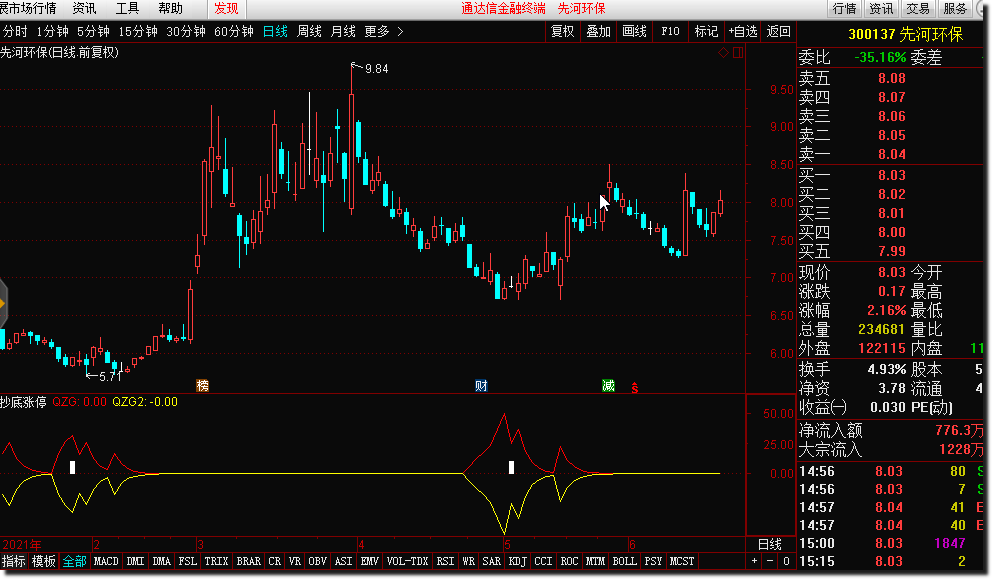Zoom in chart with the + button
Screen dimensions: 993x579
(754, 561)
